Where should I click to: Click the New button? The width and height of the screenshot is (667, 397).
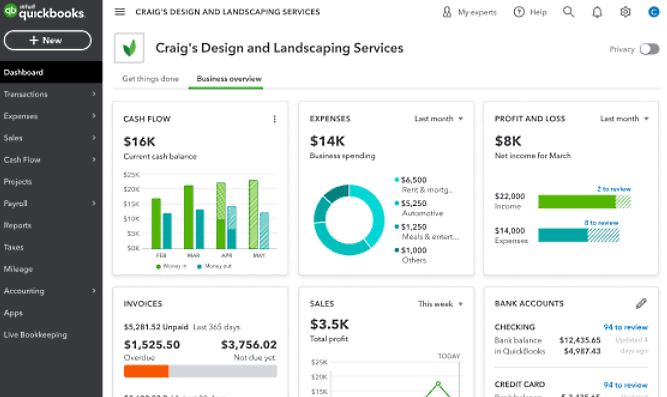coord(48,40)
